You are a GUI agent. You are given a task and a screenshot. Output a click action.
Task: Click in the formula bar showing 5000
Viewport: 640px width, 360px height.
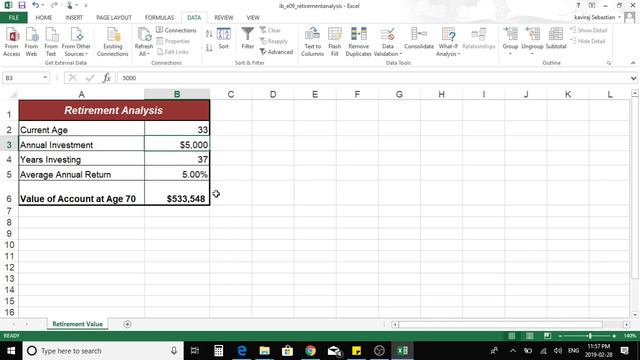click(373, 78)
